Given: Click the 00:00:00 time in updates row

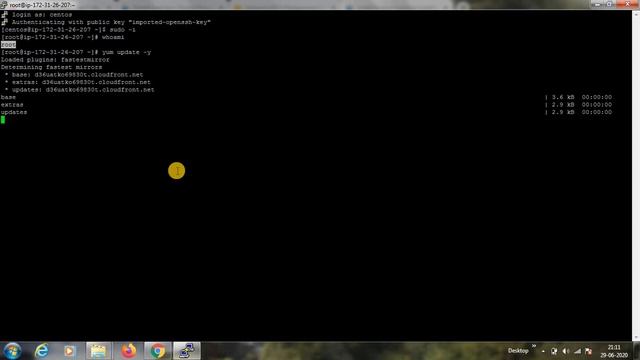Looking at the screenshot, I should (x=597, y=112).
